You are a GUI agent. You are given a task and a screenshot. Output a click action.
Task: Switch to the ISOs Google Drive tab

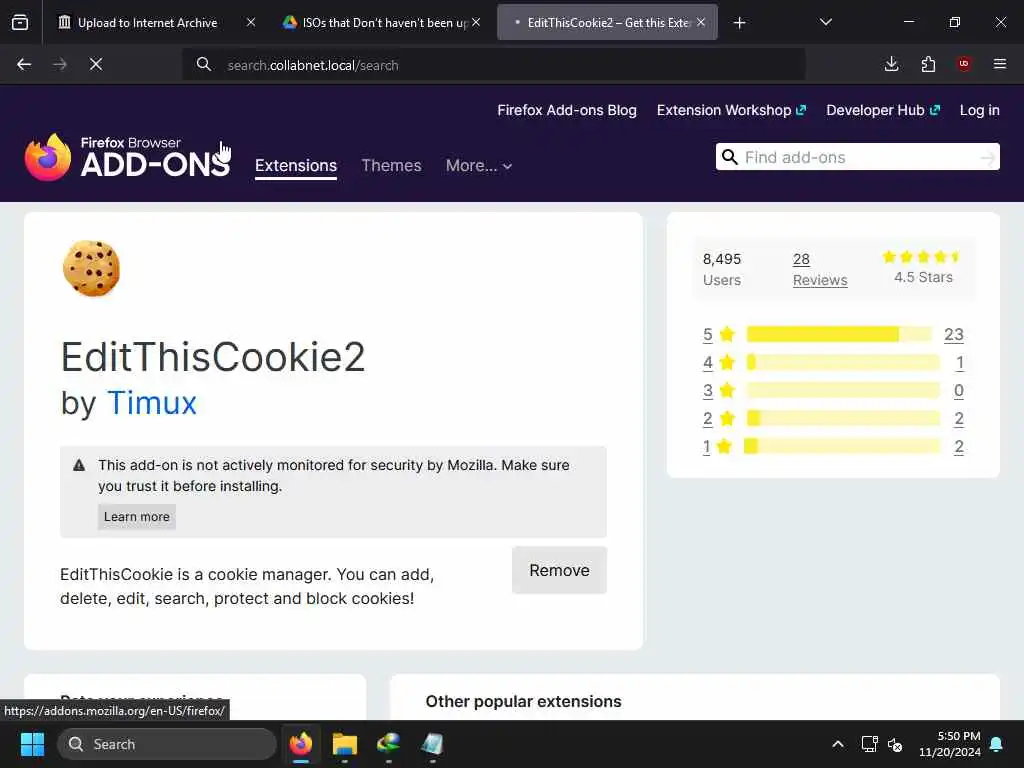coord(376,23)
